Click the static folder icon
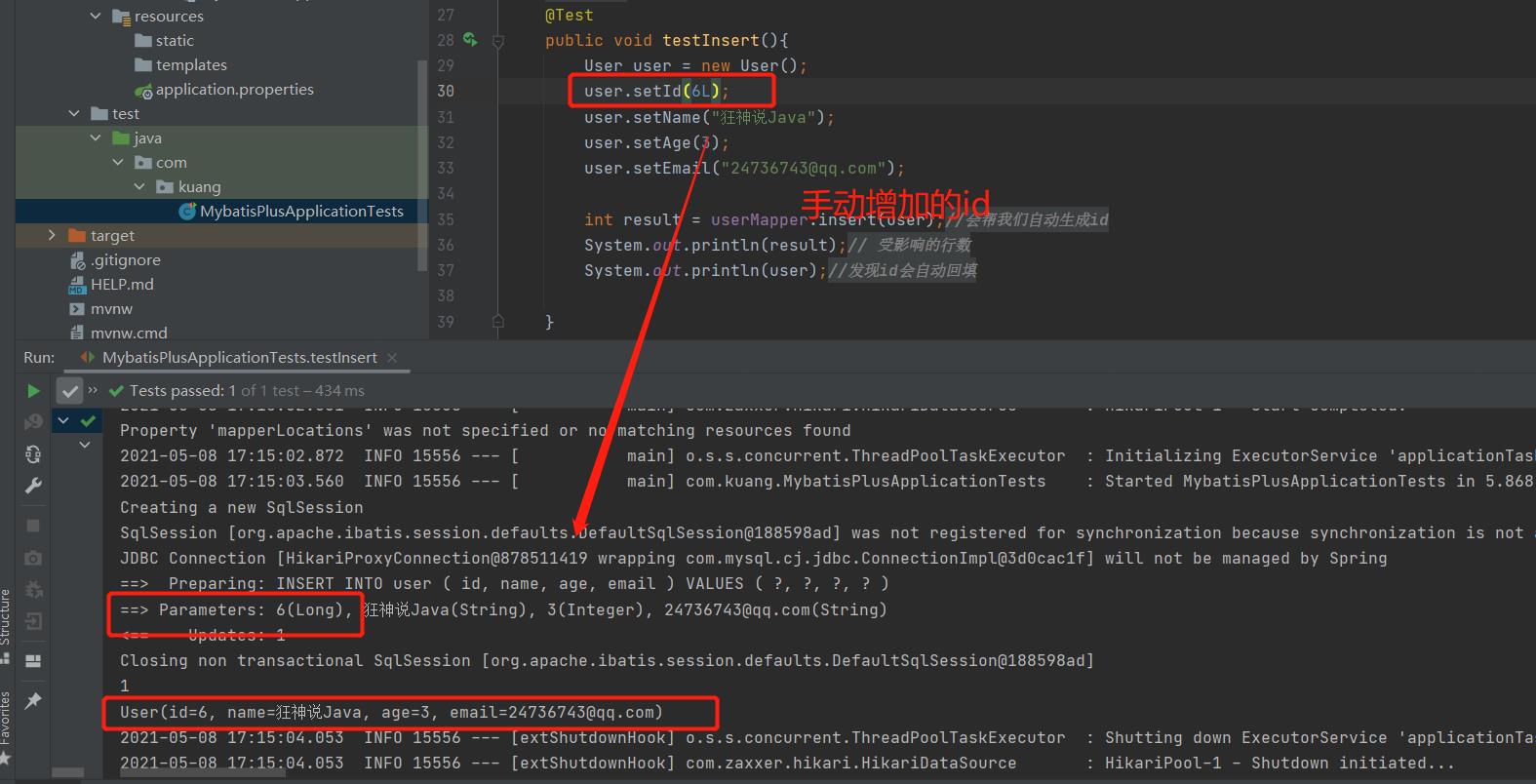The height and width of the screenshot is (784, 1536). tap(143, 41)
